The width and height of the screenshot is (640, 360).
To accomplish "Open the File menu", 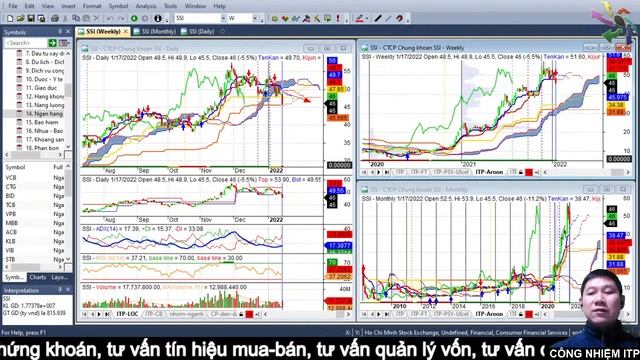I will 13,6.
